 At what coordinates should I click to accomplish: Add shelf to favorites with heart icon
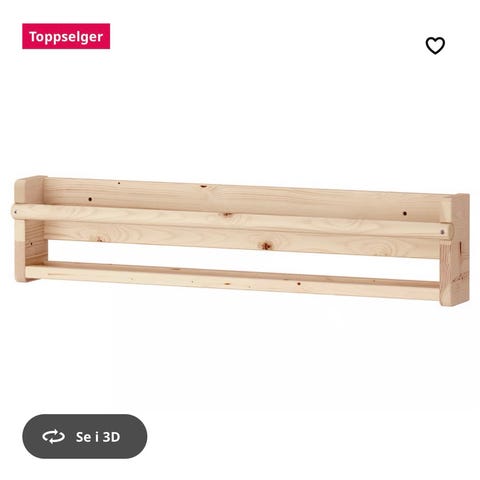[x=435, y=46]
